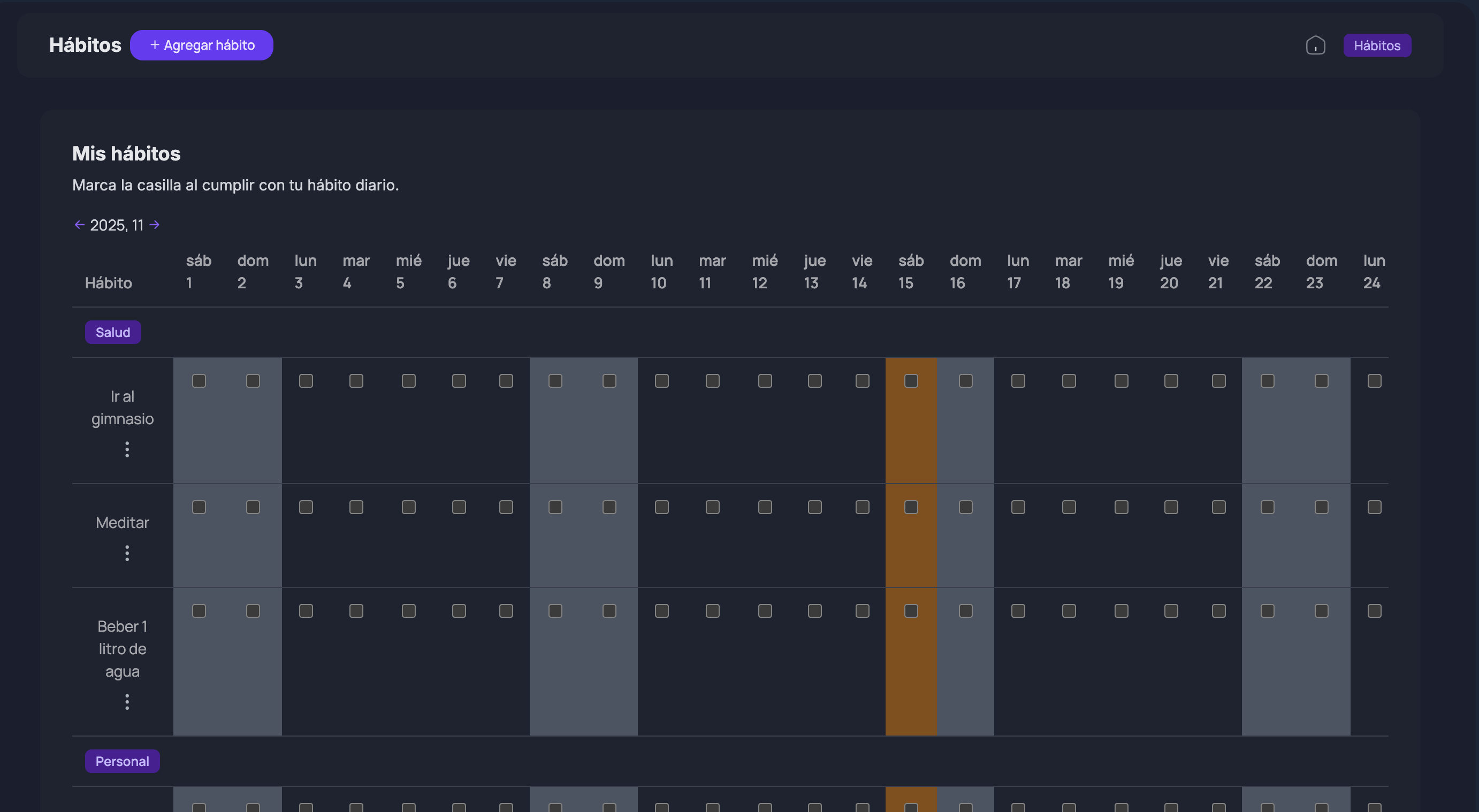
Task: Click plus Agregar hábito button
Action: click(x=202, y=45)
